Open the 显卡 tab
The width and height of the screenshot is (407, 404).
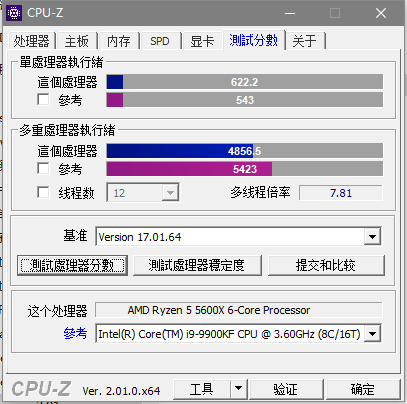[202, 41]
